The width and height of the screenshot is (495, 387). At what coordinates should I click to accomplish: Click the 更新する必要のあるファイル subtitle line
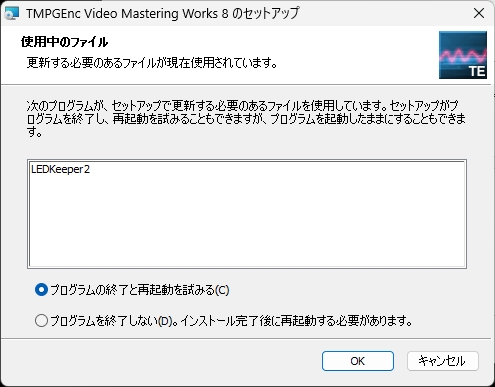click(152, 62)
